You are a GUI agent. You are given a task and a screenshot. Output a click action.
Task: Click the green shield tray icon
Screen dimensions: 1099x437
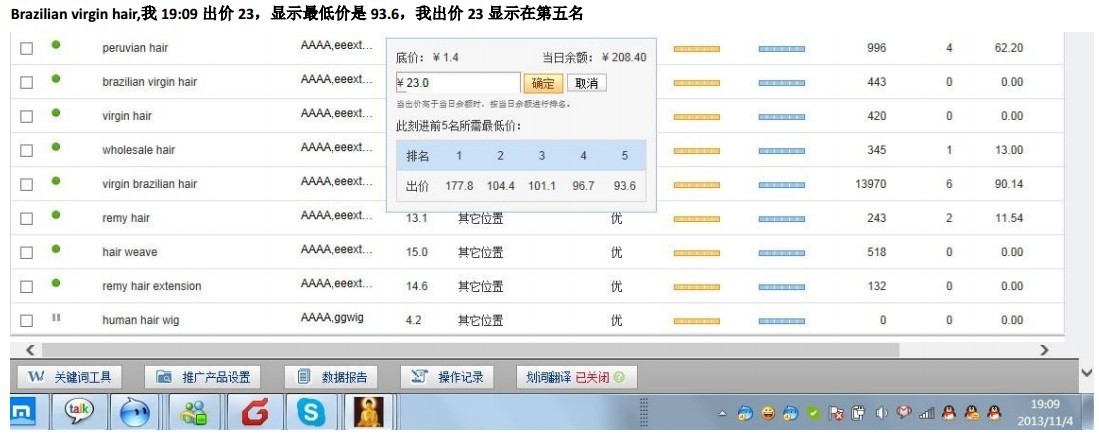[813, 414]
